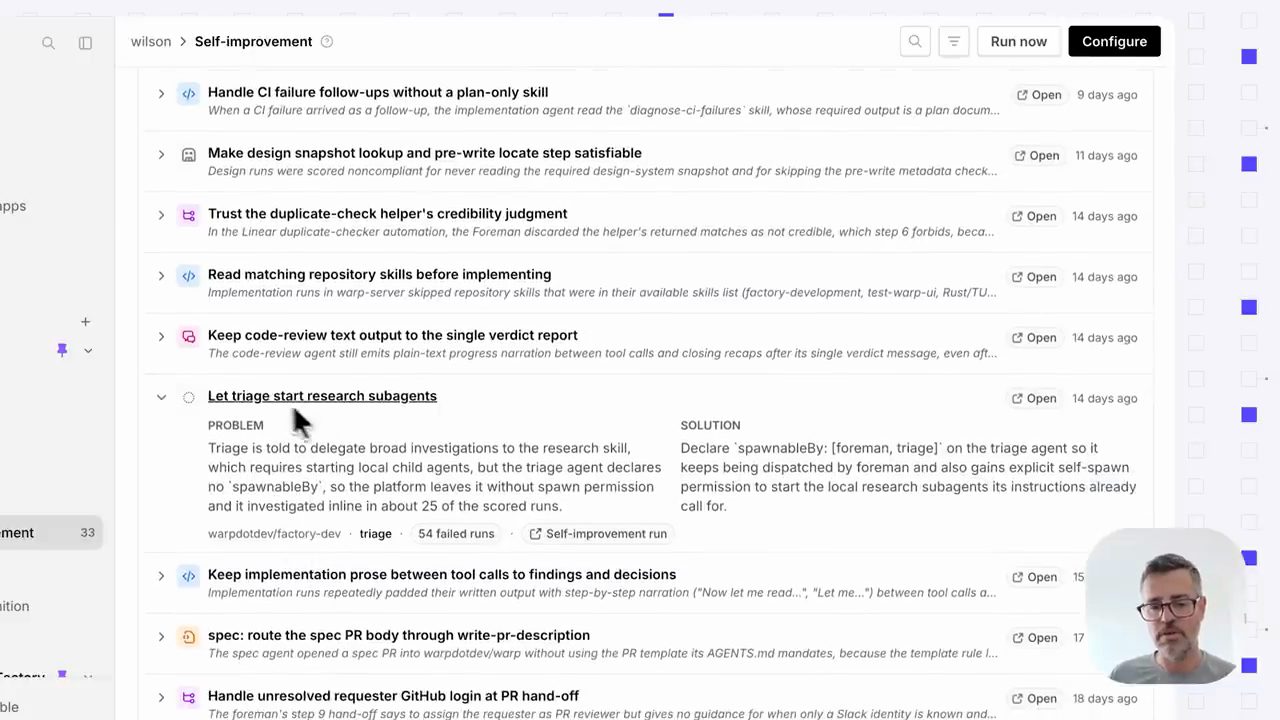
Task: Click the 33 count badge in the sidebar
Action: pos(88,533)
